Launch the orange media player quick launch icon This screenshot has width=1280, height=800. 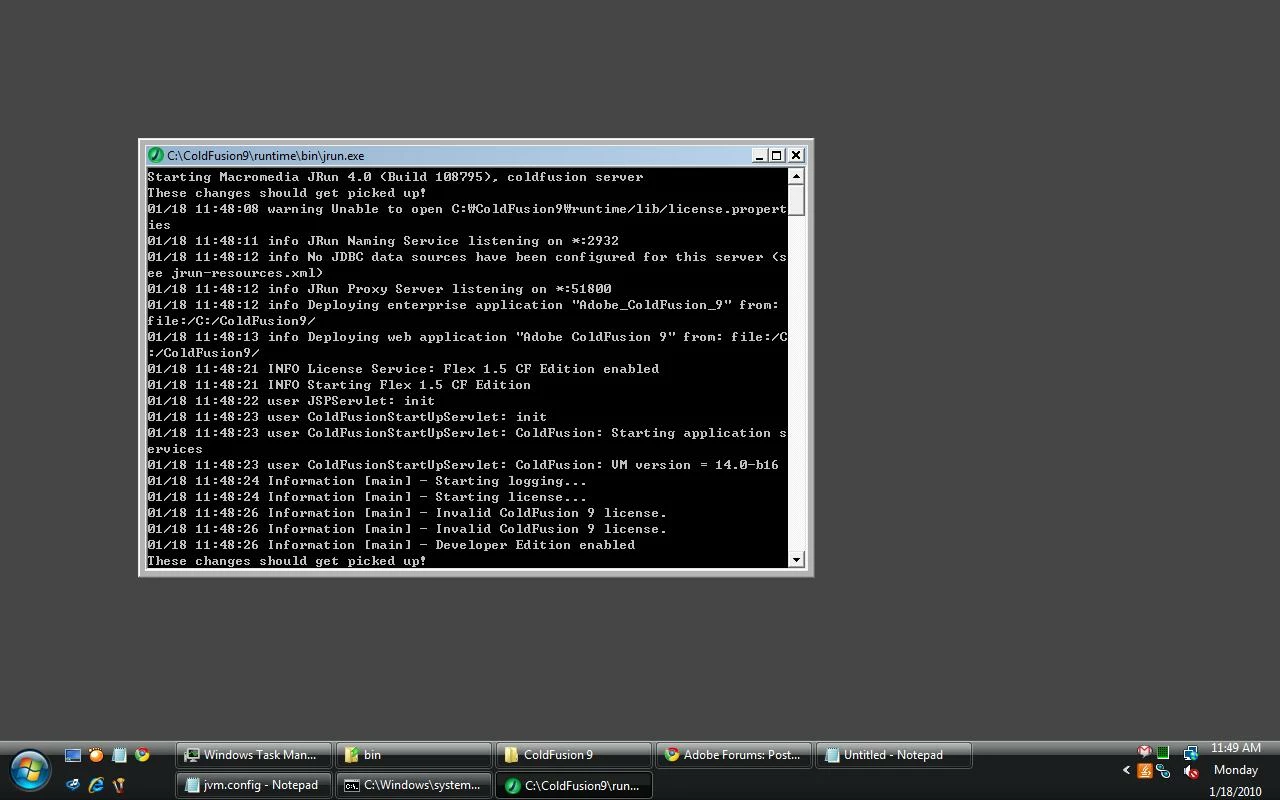(x=96, y=755)
